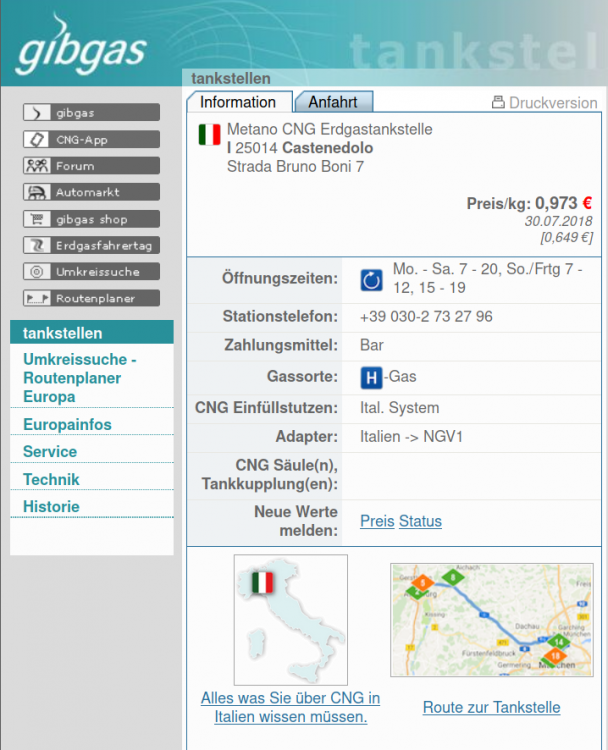Click the Erdgasfahrertag road icon

click(37, 245)
